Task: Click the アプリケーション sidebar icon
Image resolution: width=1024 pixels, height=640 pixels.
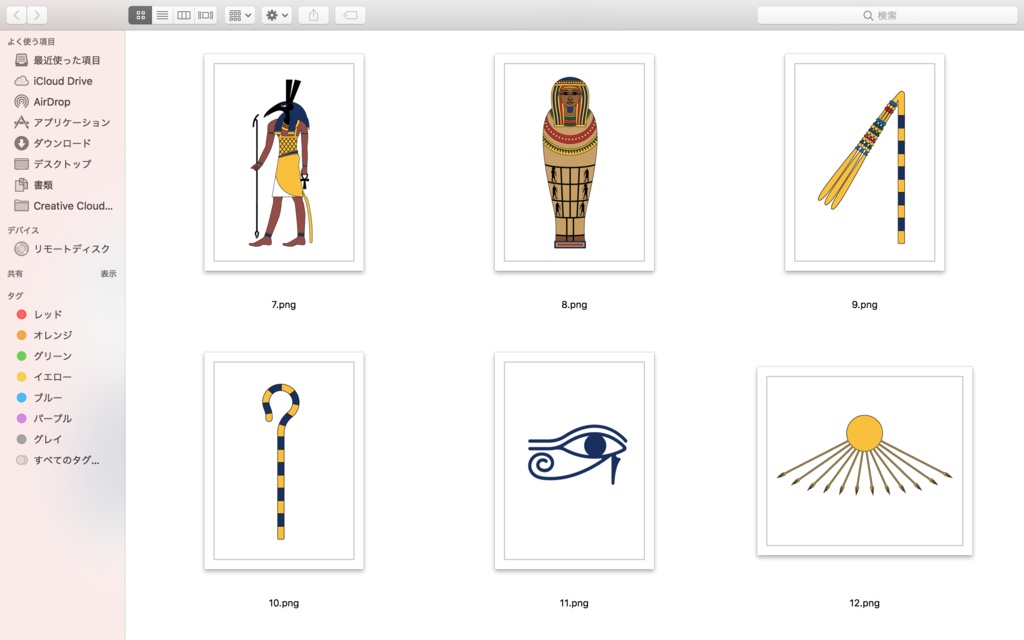Action: 22,122
